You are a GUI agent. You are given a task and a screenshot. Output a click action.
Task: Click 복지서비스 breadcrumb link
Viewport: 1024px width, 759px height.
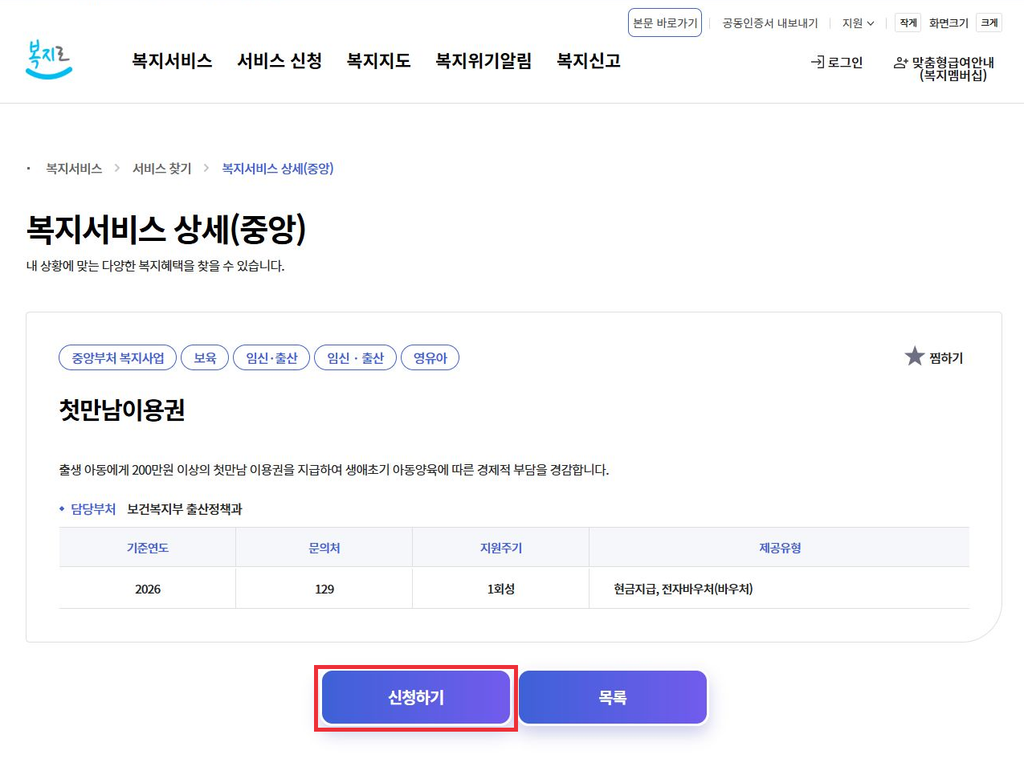(74, 169)
